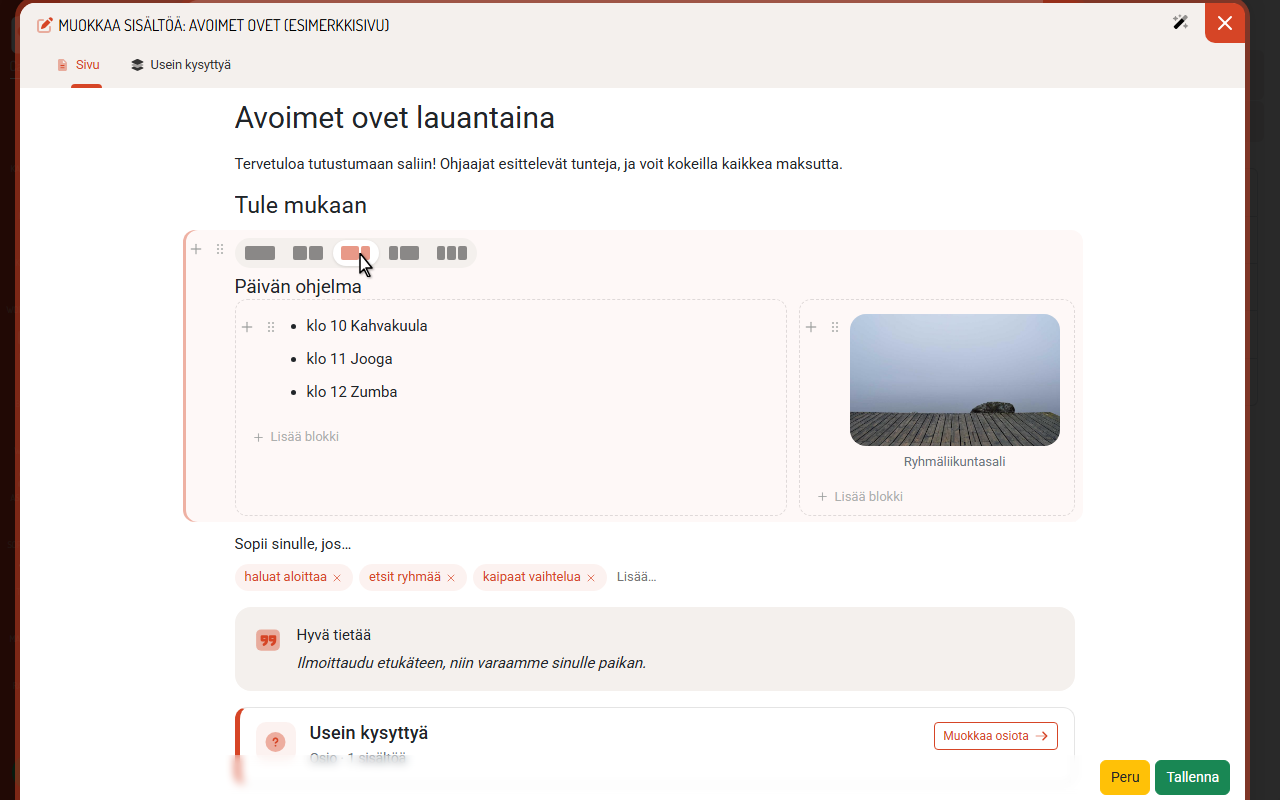Switch to the Usein kysyttyä tab

click(181, 65)
